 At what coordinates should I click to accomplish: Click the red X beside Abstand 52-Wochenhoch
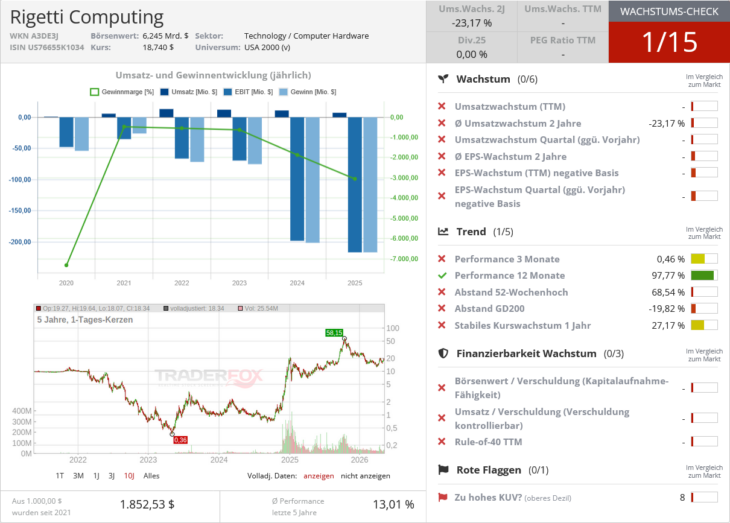tap(442, 292)
